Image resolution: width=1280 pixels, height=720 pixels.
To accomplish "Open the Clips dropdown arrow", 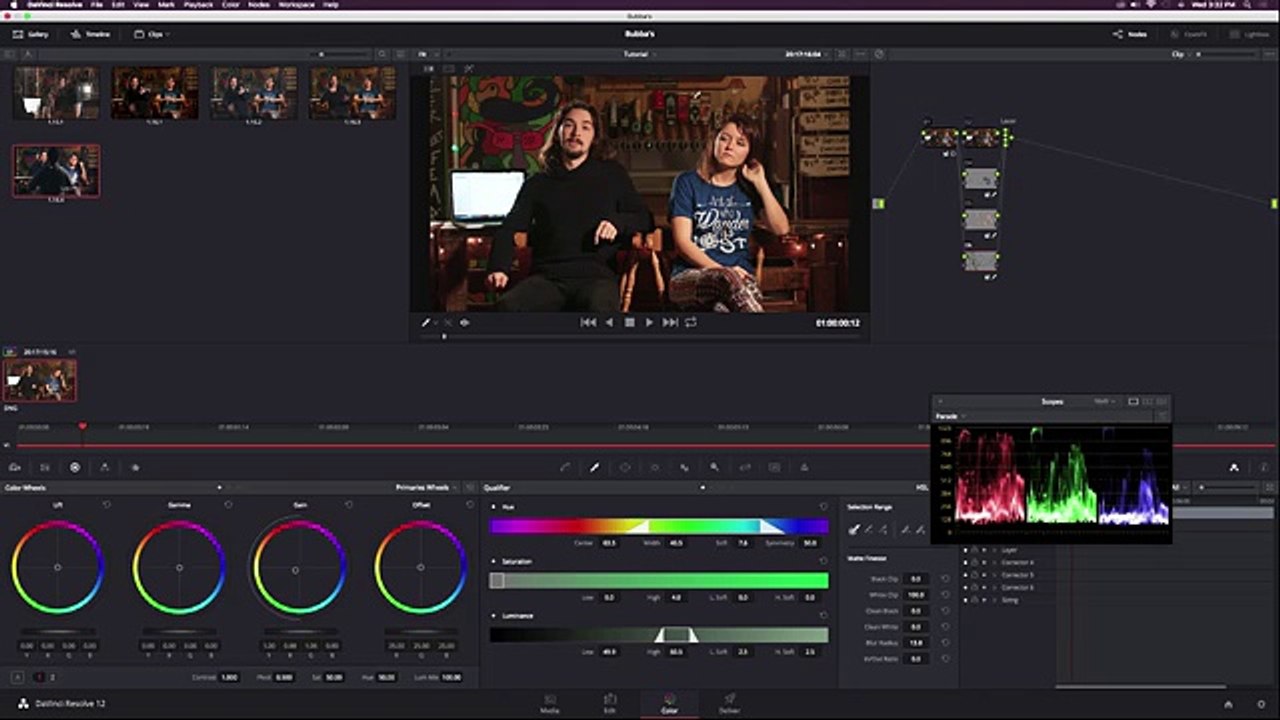I will [168, 34].
